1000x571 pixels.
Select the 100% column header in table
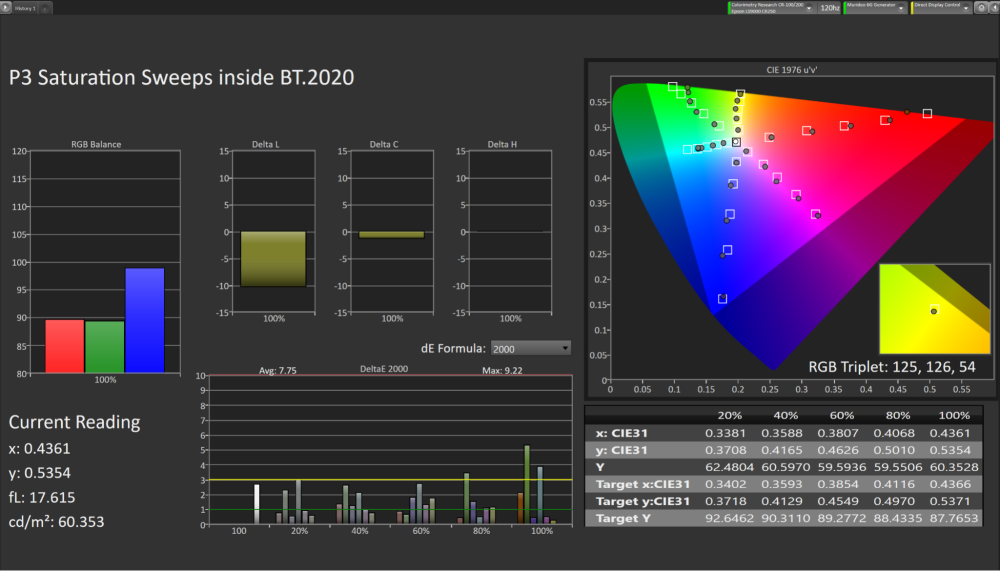pyautogui.click(x=955, y=414)
